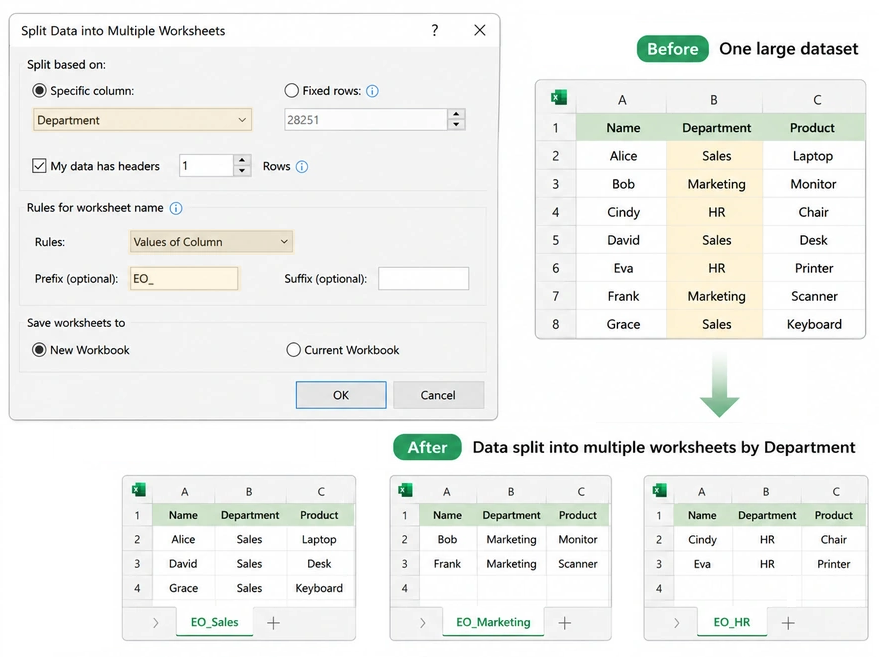
Task: Click the Department header cell in Before table
Action: point(716,128)
